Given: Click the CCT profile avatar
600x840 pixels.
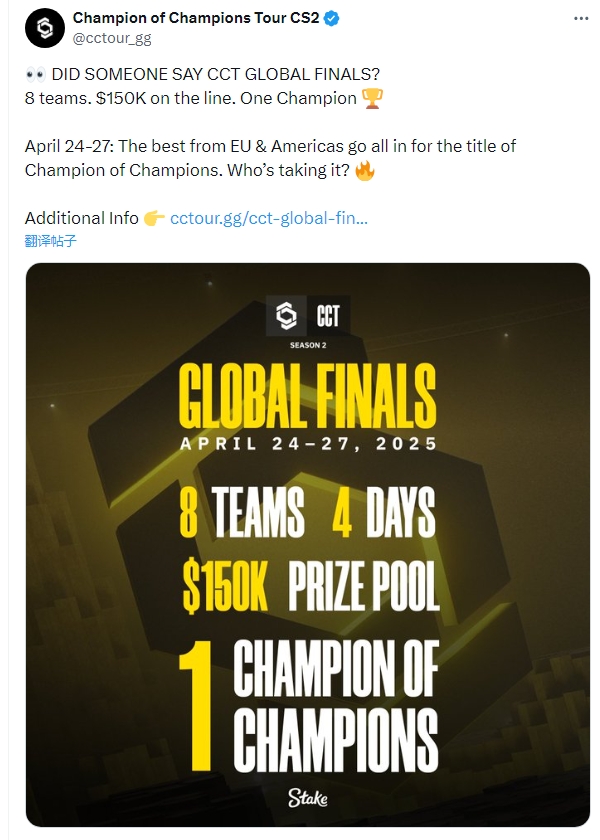Looking at the screenshot, I should (45, 28).
